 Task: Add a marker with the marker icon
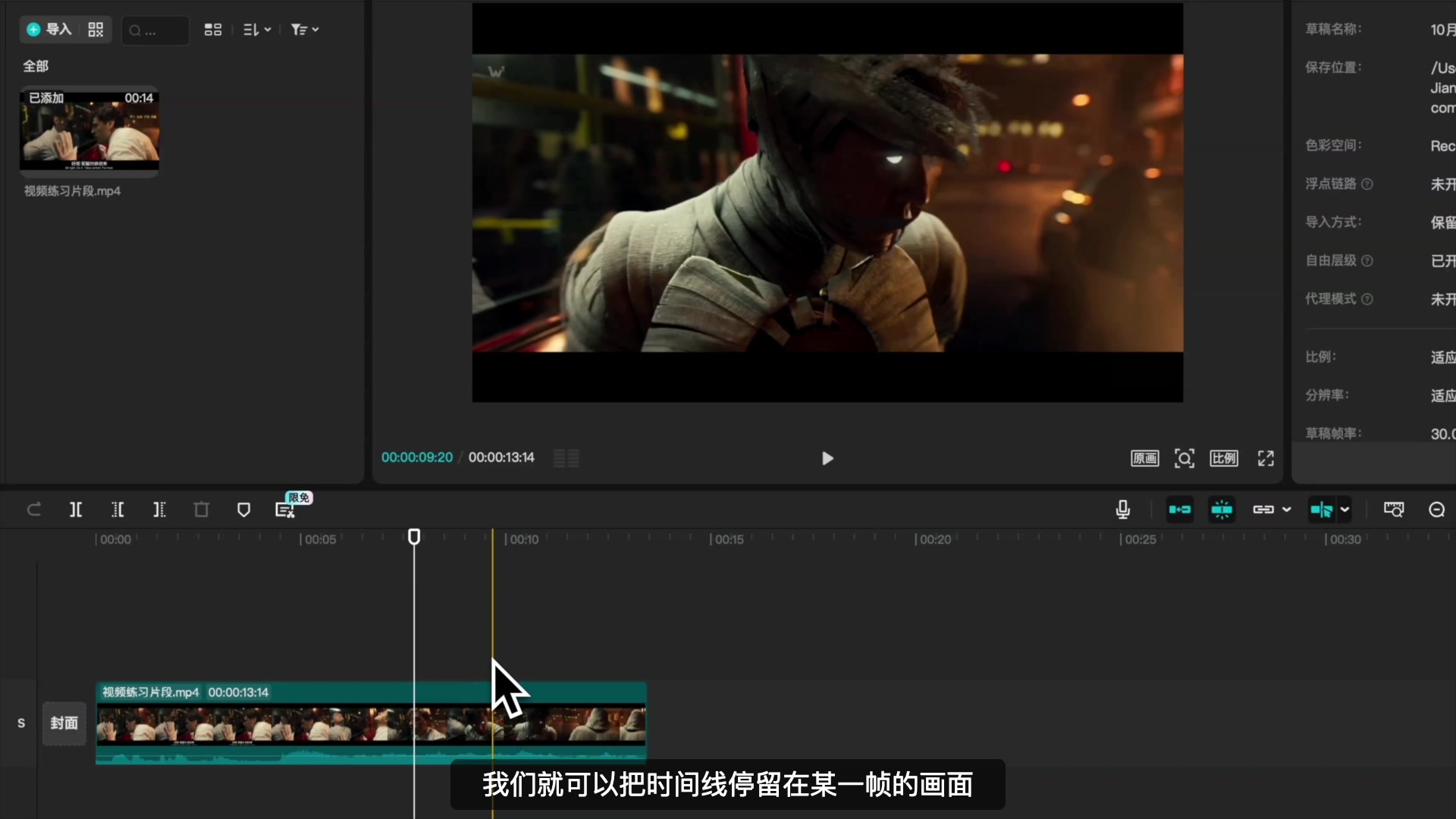(x=243, y=510)
